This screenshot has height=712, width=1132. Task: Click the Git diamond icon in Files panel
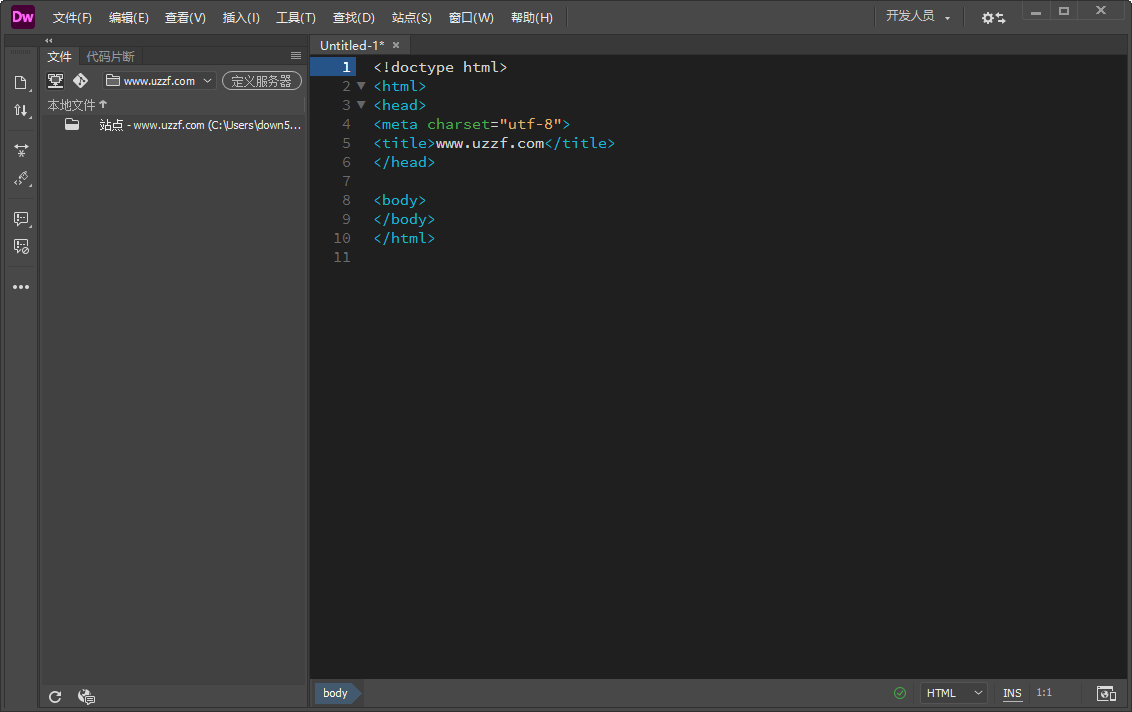click(80, 81)
